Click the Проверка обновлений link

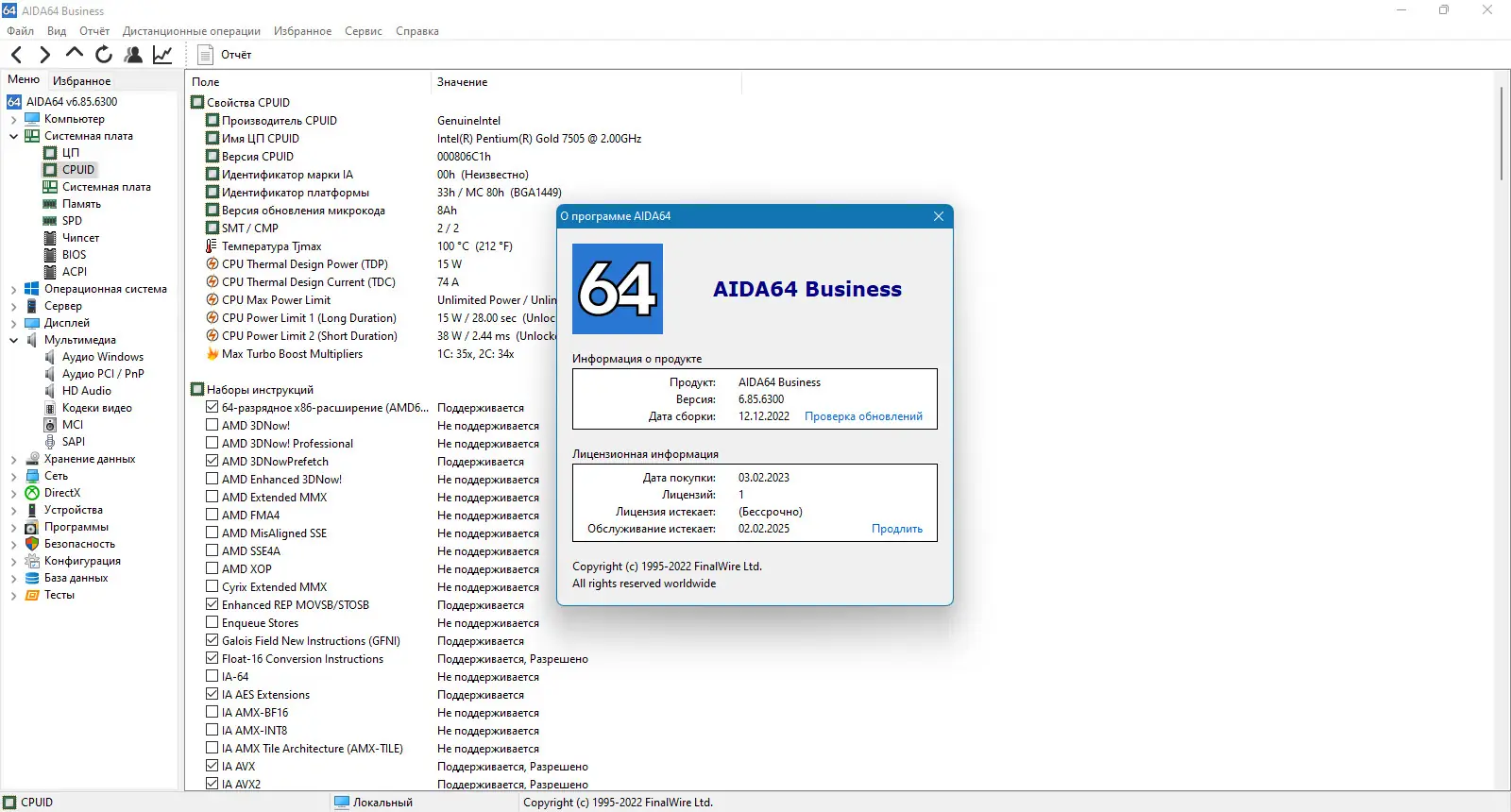click(x=863, y=416)
